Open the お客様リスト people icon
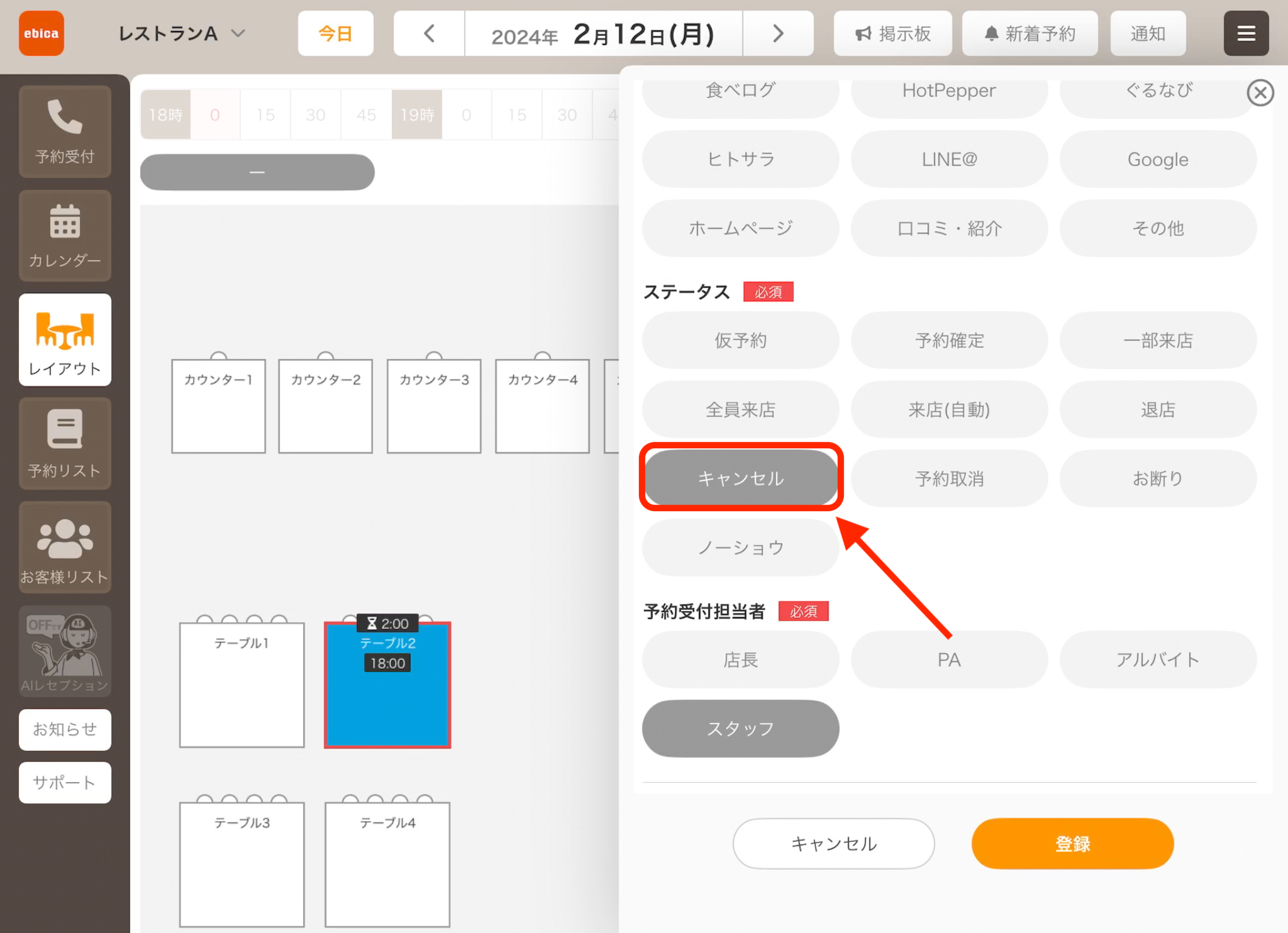This screenshot has width=1288, height=933. pos(65,547)
